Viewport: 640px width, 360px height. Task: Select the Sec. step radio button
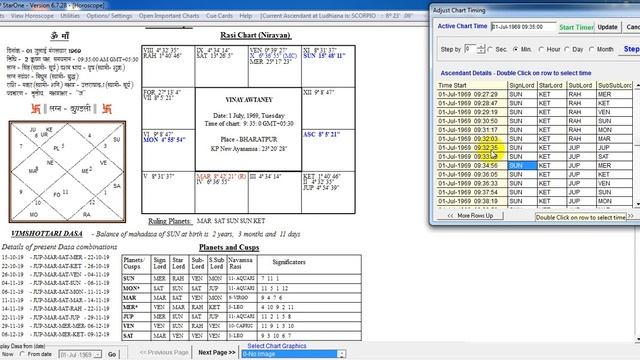pos(490,49)
